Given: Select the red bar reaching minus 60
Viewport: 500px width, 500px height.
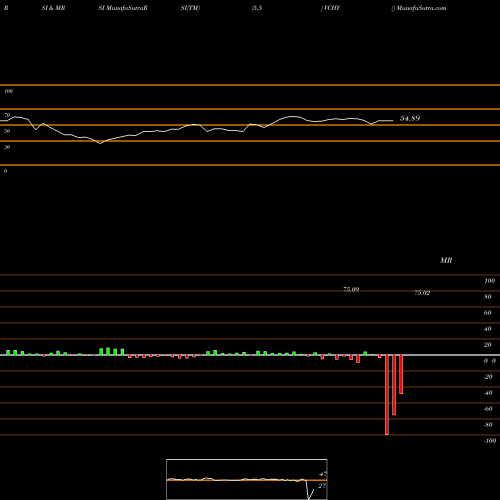Looking at the screenshot, I should tap(394, 385).
